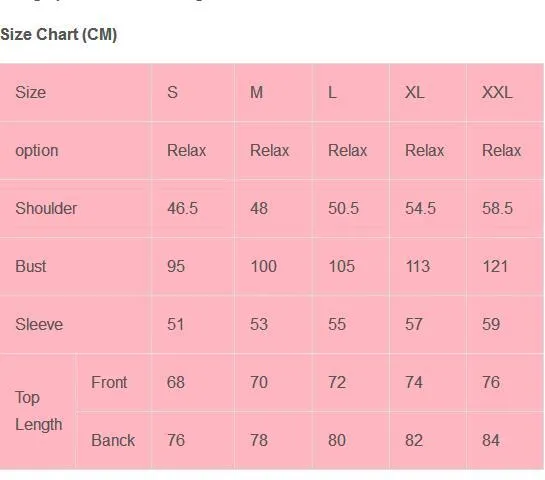The width and height of the screenshot is (545, 480).
Task: Select back length value 84
Action: coord(491,440)
